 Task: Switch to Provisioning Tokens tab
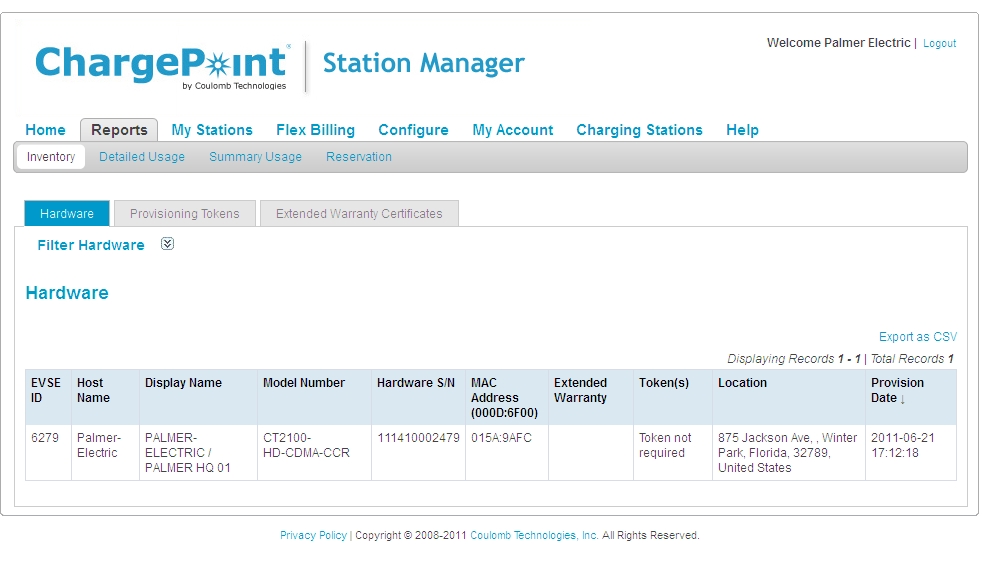tap(185, 213)
